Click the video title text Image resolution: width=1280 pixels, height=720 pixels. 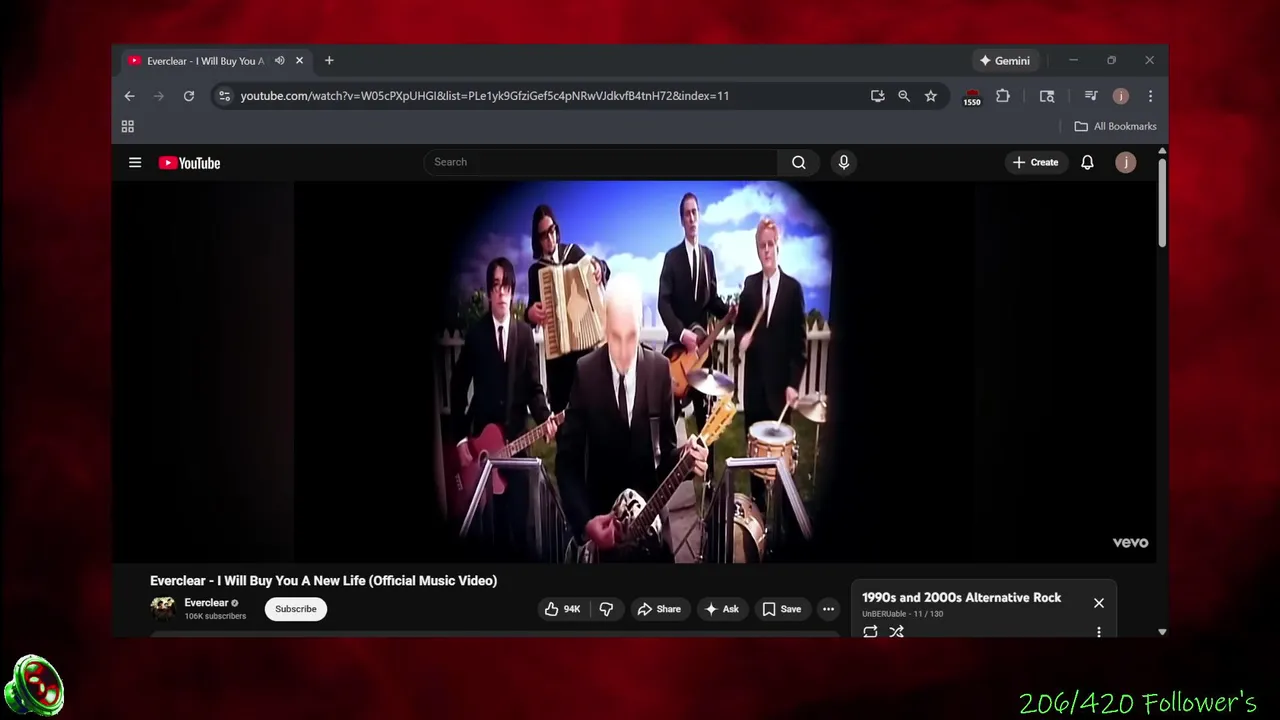coord(323,580)
